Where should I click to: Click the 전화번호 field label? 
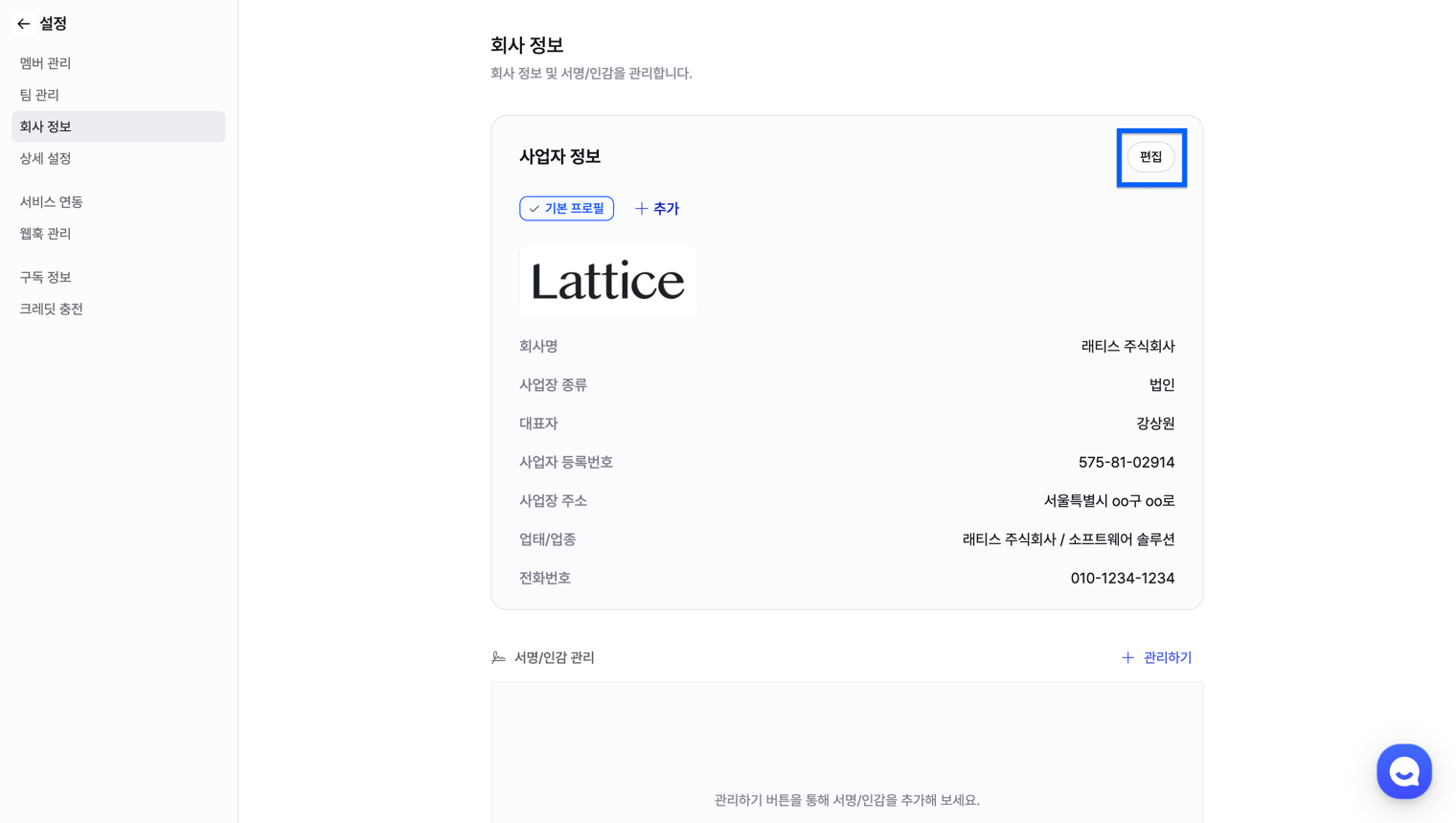pyautogui.click(x=545, y=578)
